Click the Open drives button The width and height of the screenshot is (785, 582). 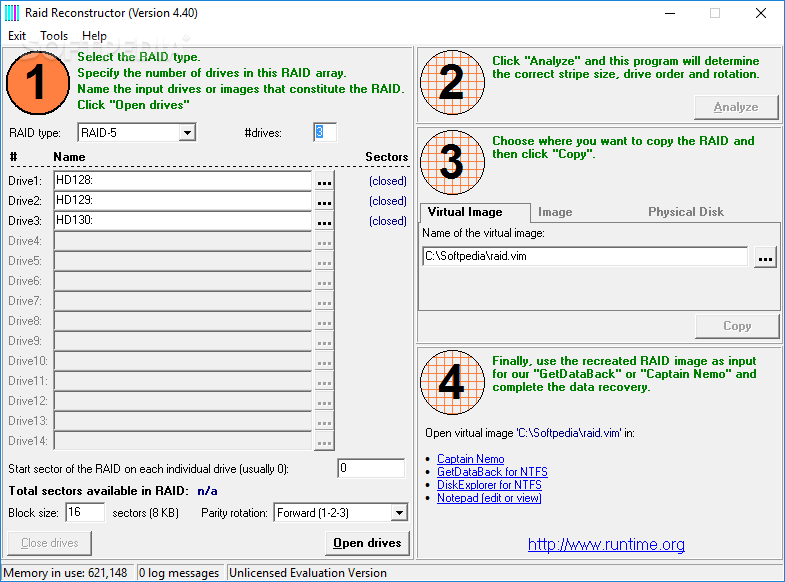(367, 543)
